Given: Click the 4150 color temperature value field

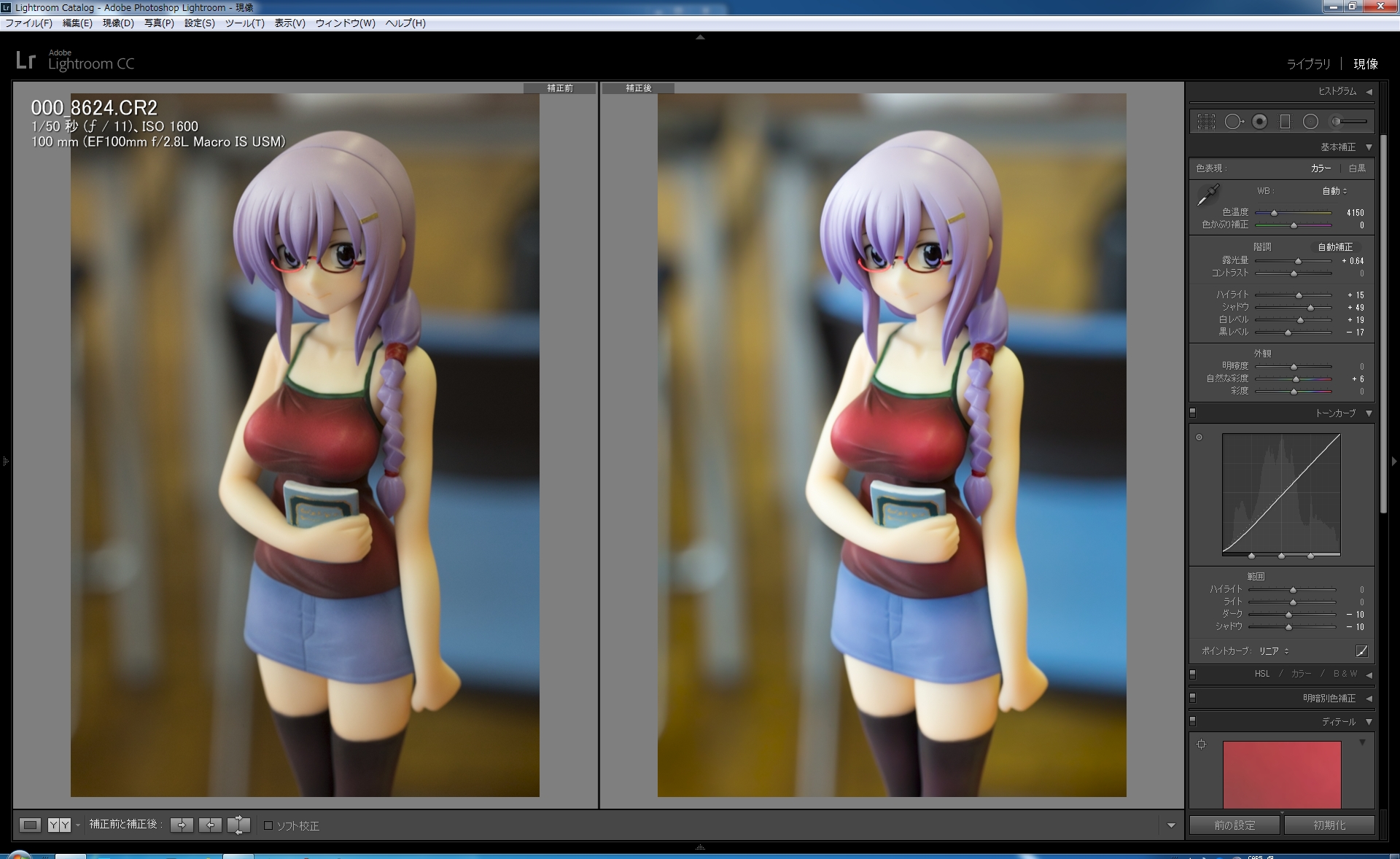Looking at the screenshot, I should tap(1355, 213).
